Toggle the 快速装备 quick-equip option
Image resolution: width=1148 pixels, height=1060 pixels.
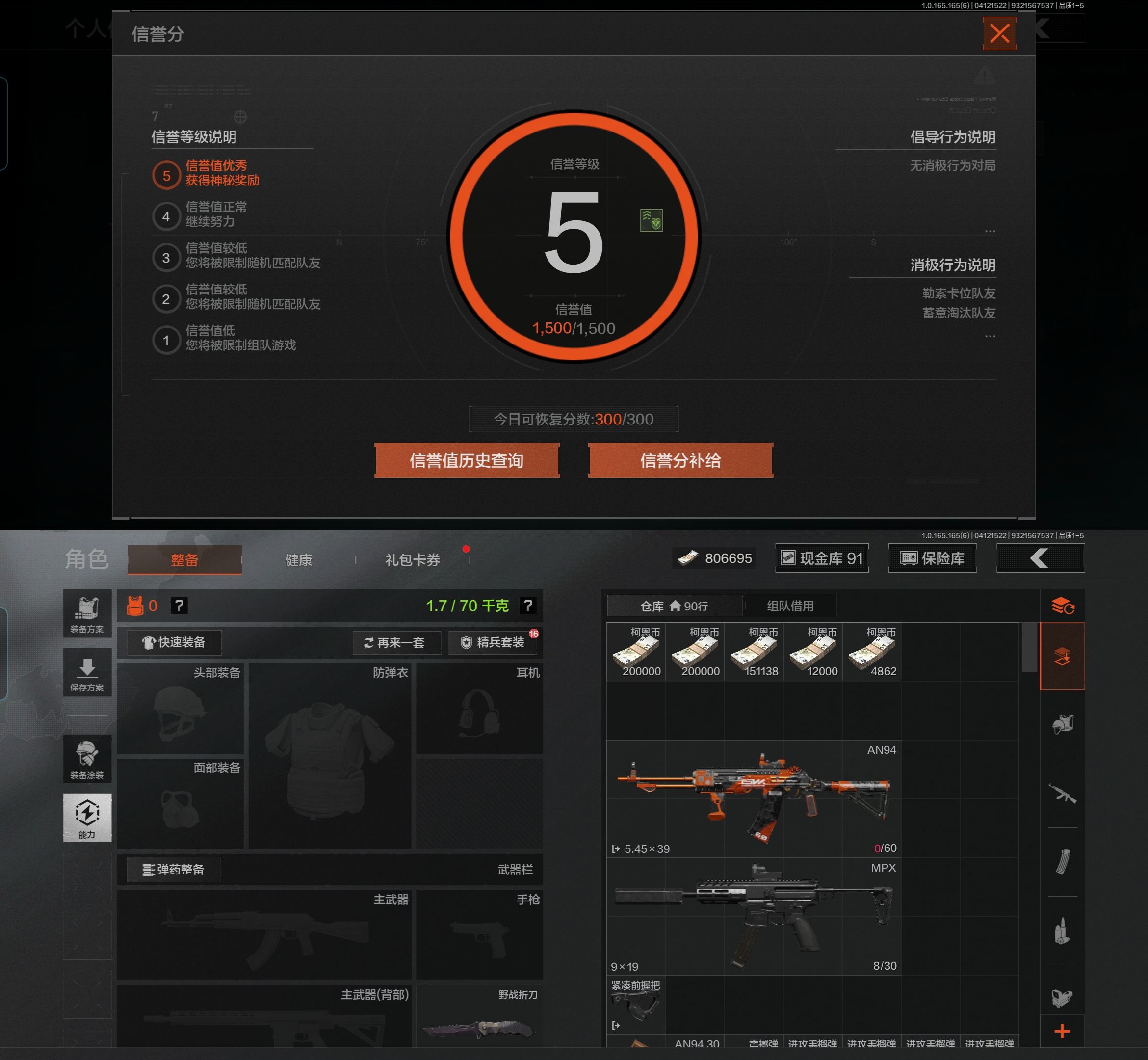(x=174, y=642)
